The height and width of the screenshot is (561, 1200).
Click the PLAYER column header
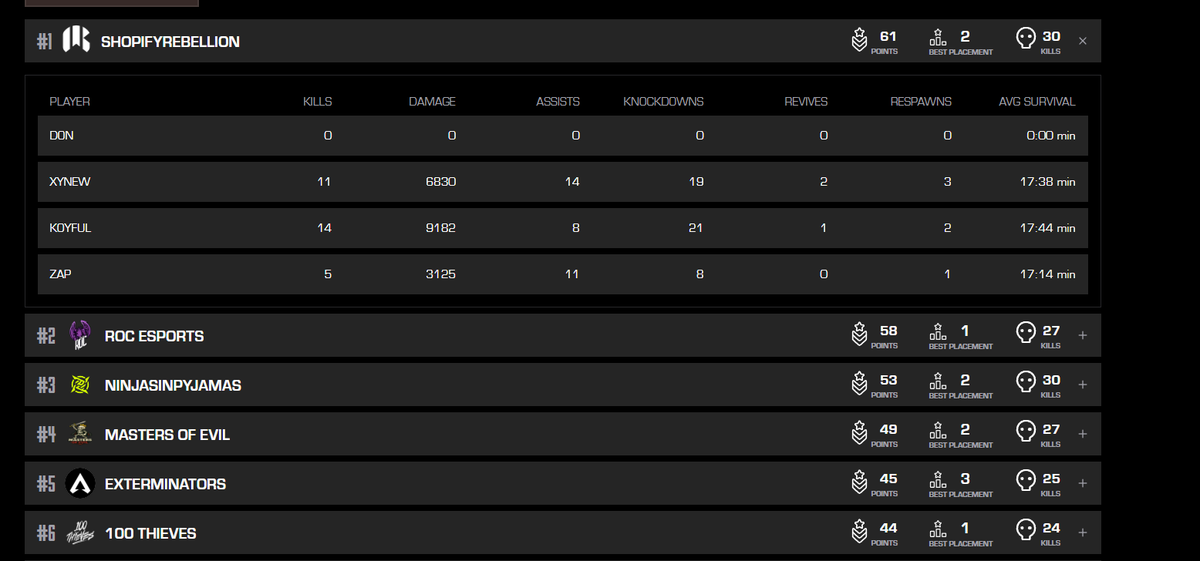(x=70, y=102)
